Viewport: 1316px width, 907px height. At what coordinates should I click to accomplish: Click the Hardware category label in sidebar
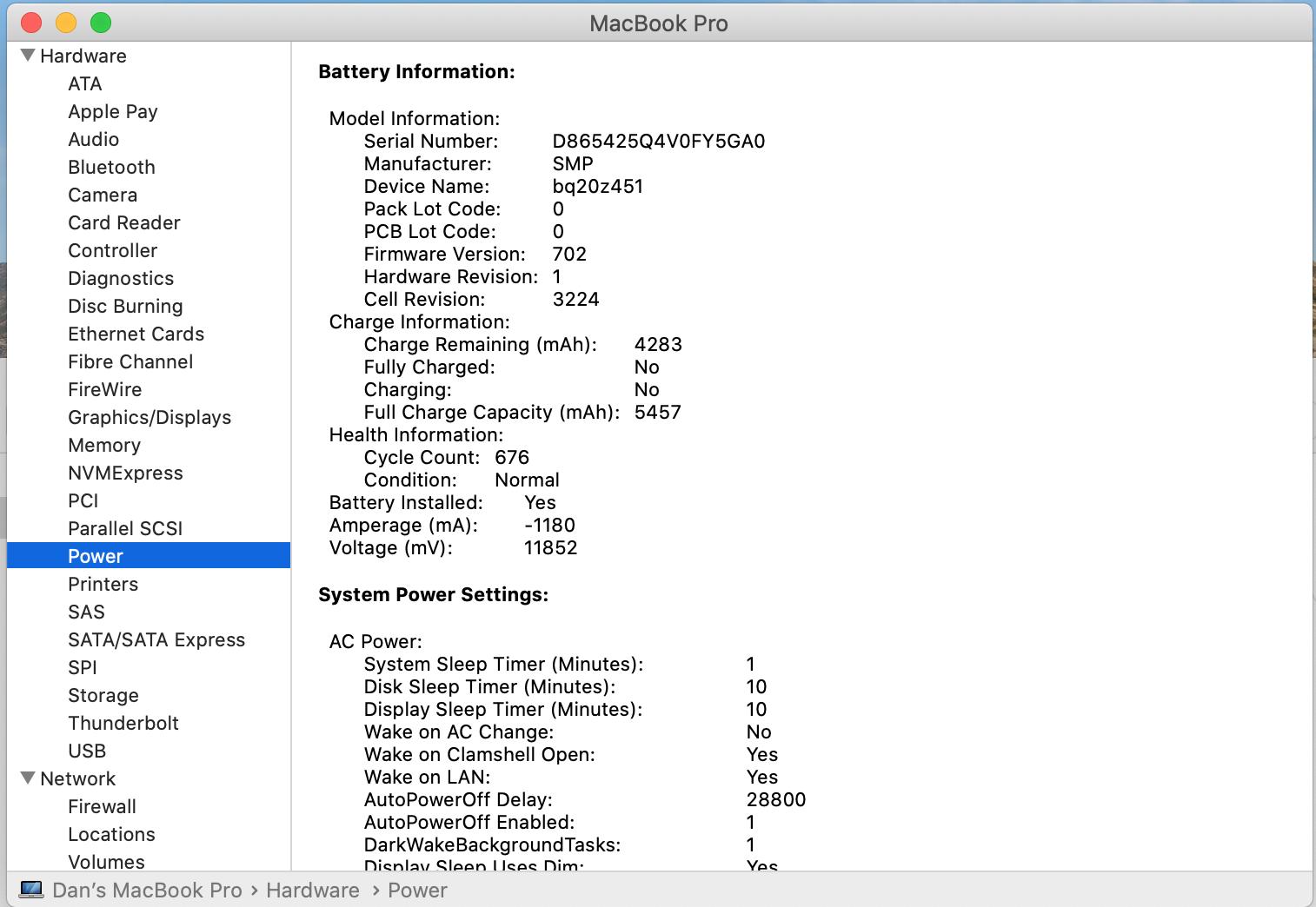[83, 56]
